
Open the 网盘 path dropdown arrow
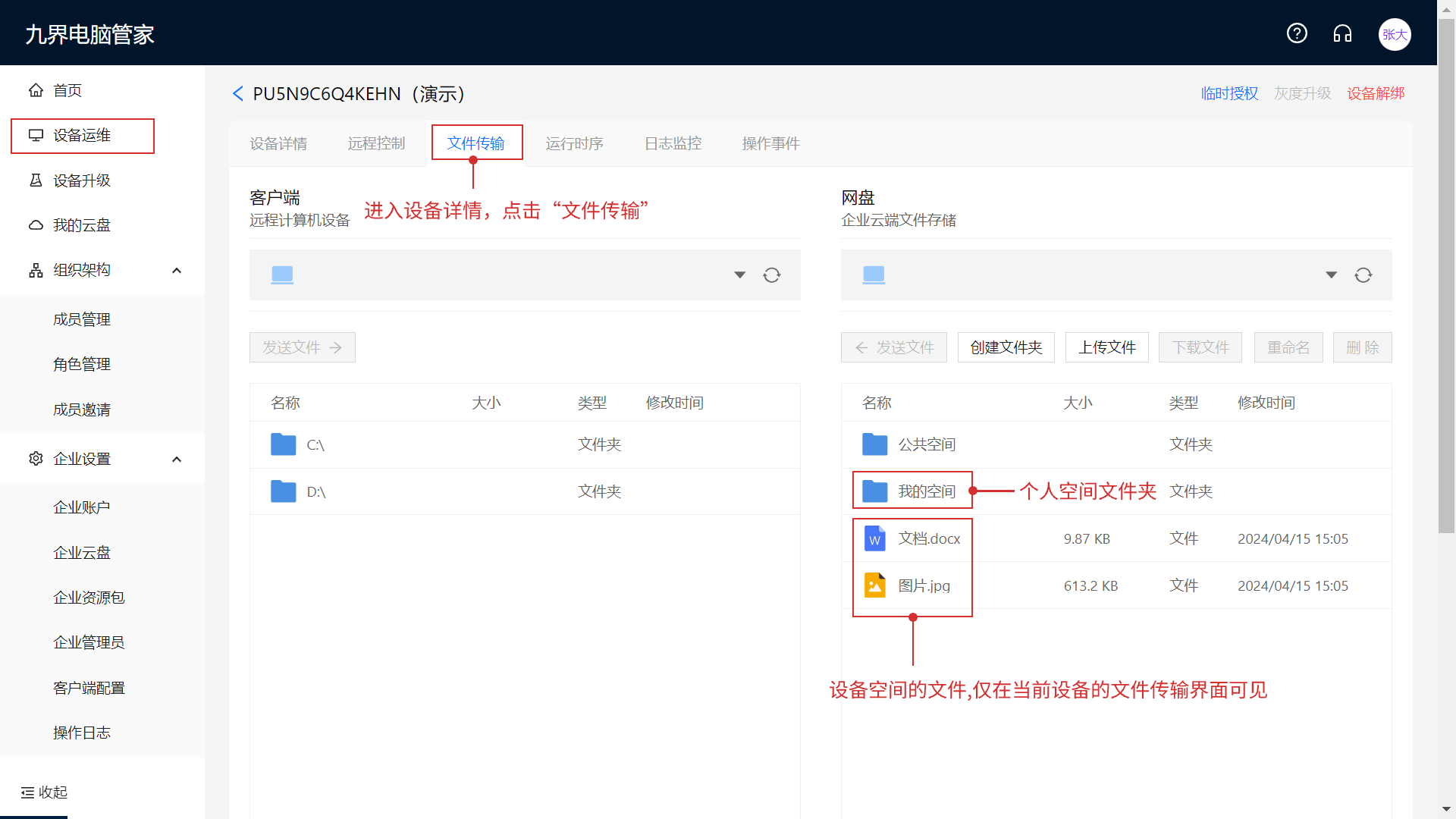1332,275
